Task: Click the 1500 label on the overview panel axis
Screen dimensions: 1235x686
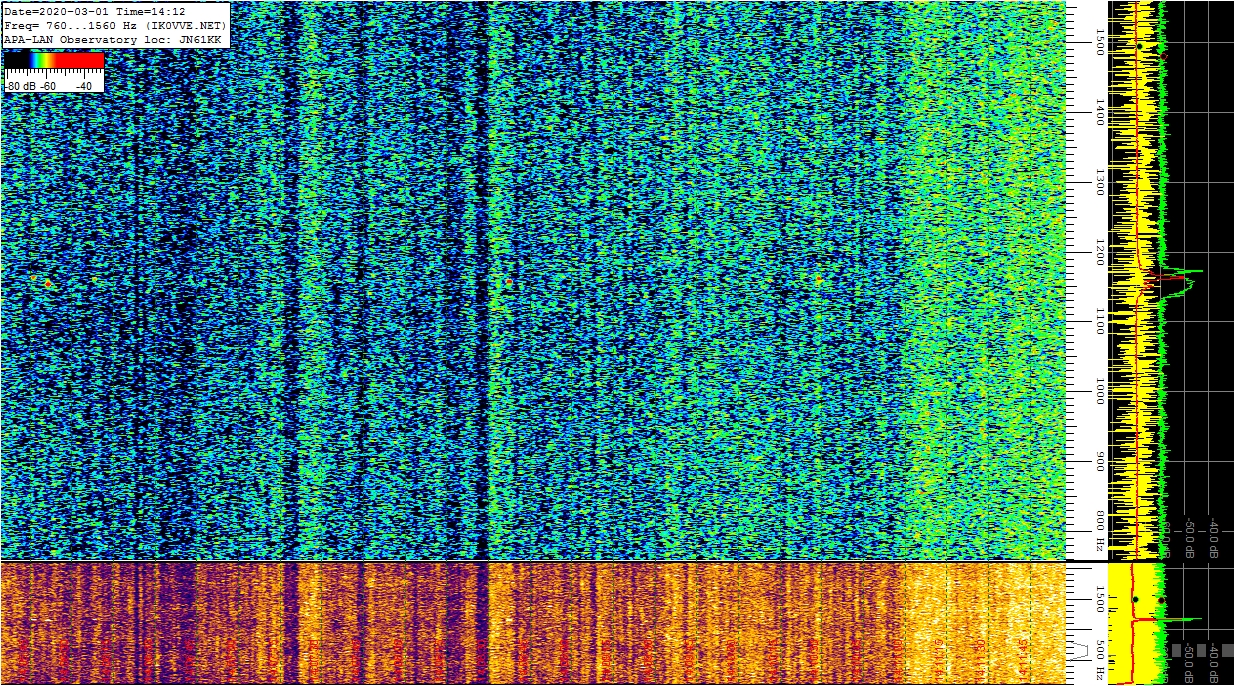Action: point(1100,599)
